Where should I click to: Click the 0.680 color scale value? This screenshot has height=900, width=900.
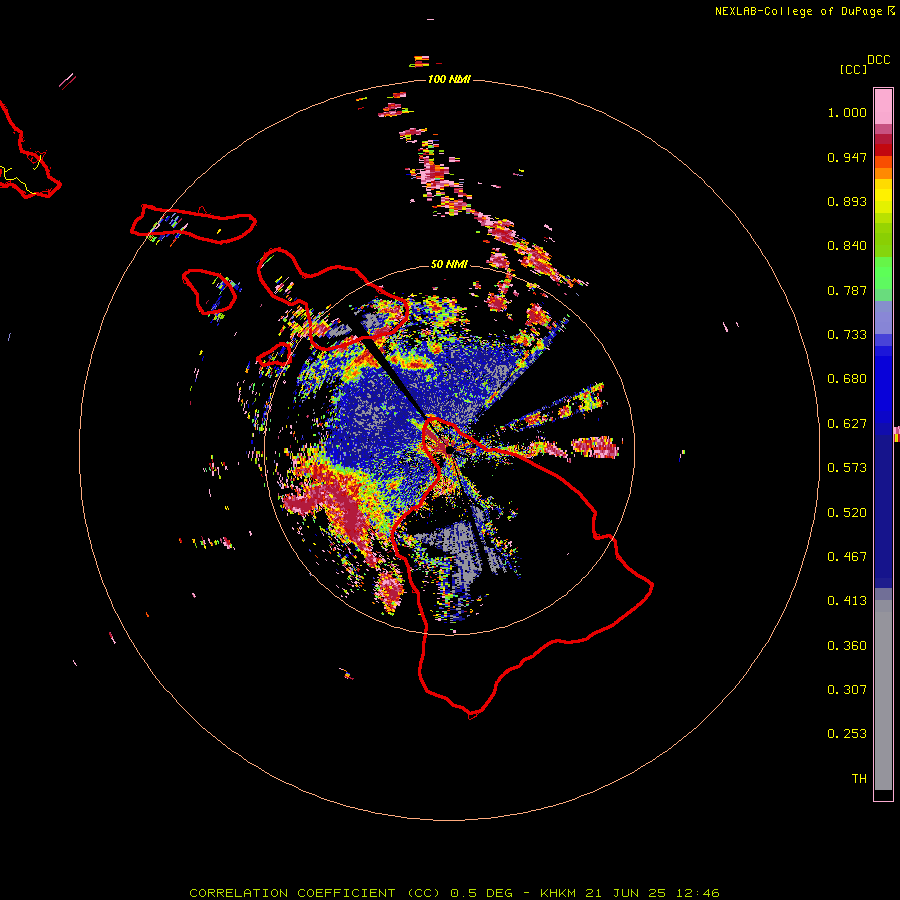[x=847, y=379]
